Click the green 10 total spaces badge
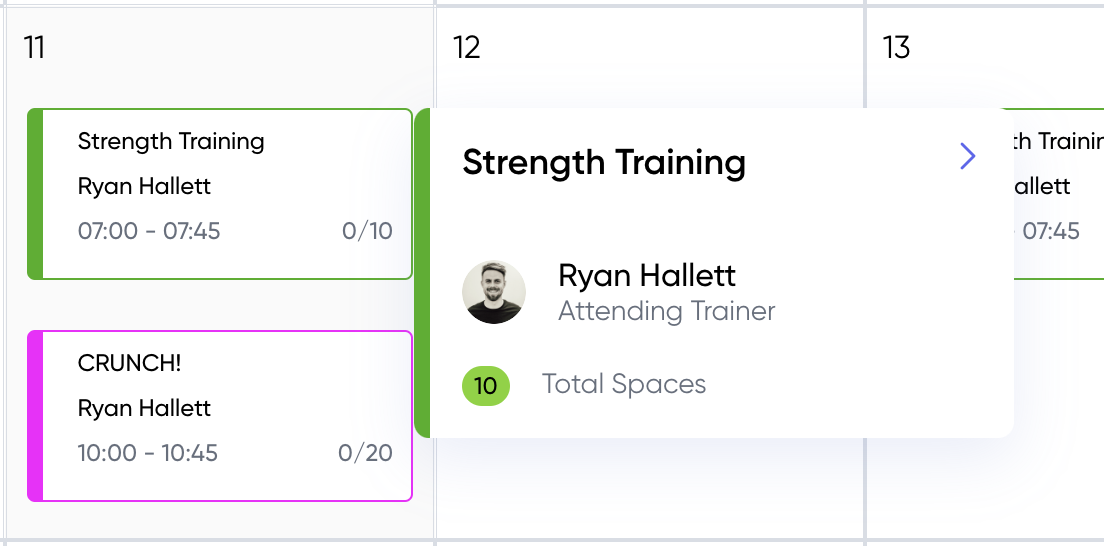Screen dimensions: 1104x546 pos(486,386)
